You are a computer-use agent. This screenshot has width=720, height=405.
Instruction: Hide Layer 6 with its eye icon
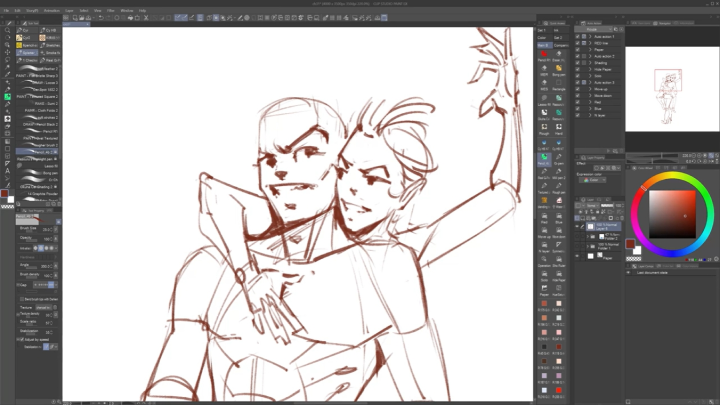point(577,226)
